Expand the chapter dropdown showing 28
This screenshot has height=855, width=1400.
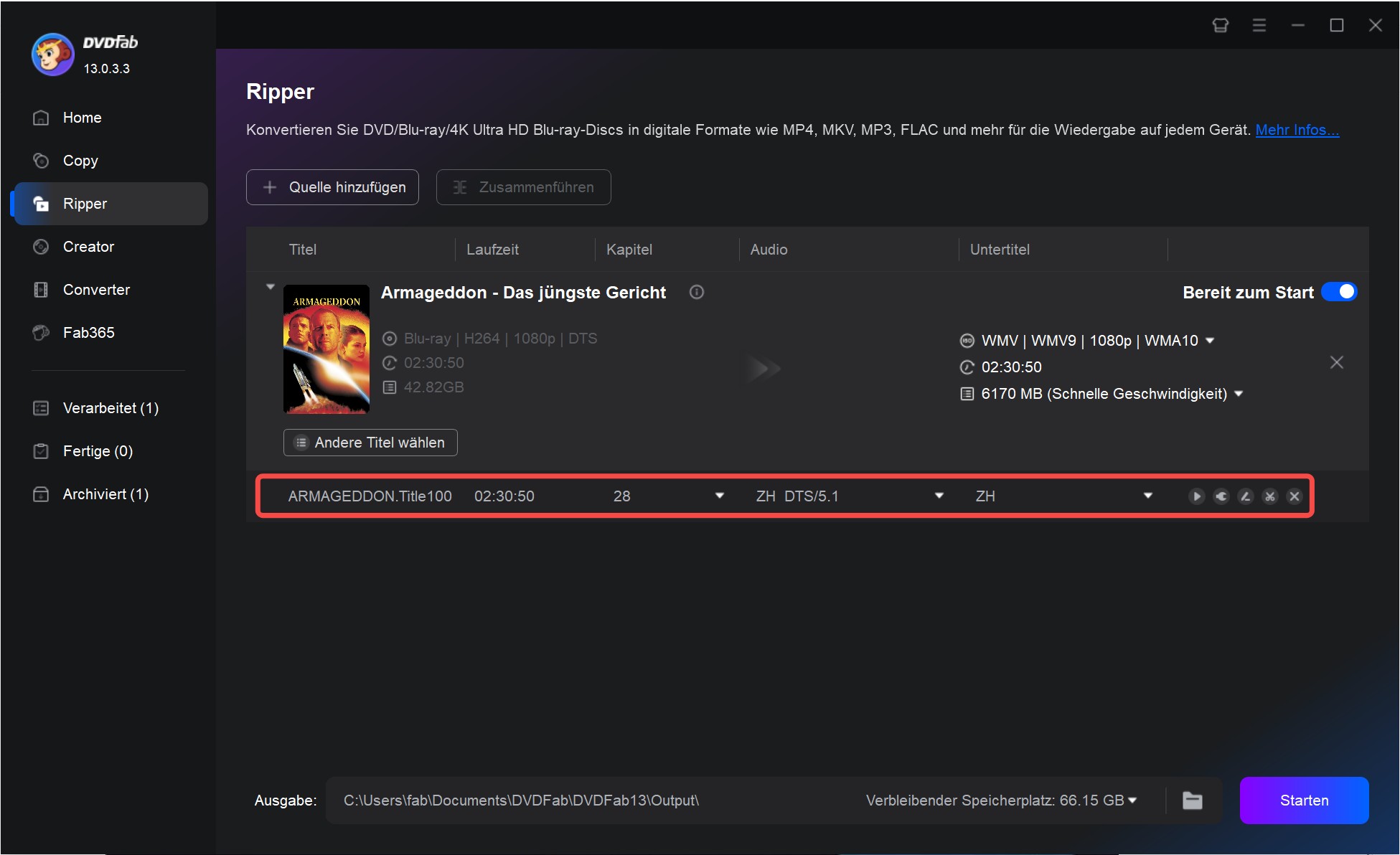pos(719,496)
